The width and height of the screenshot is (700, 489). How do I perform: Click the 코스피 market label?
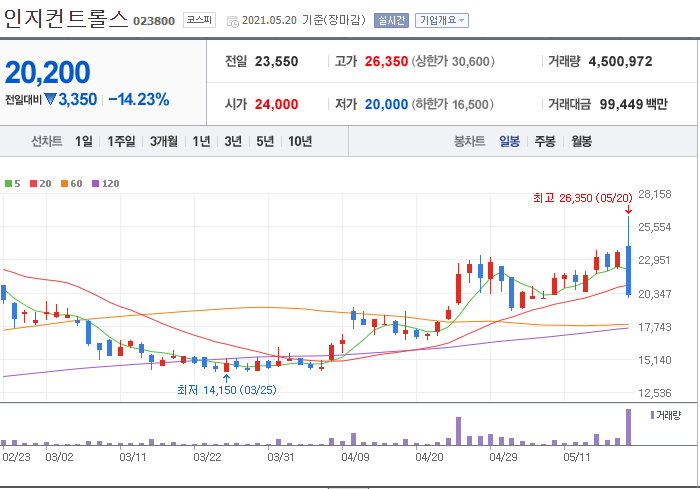[199, 20]
